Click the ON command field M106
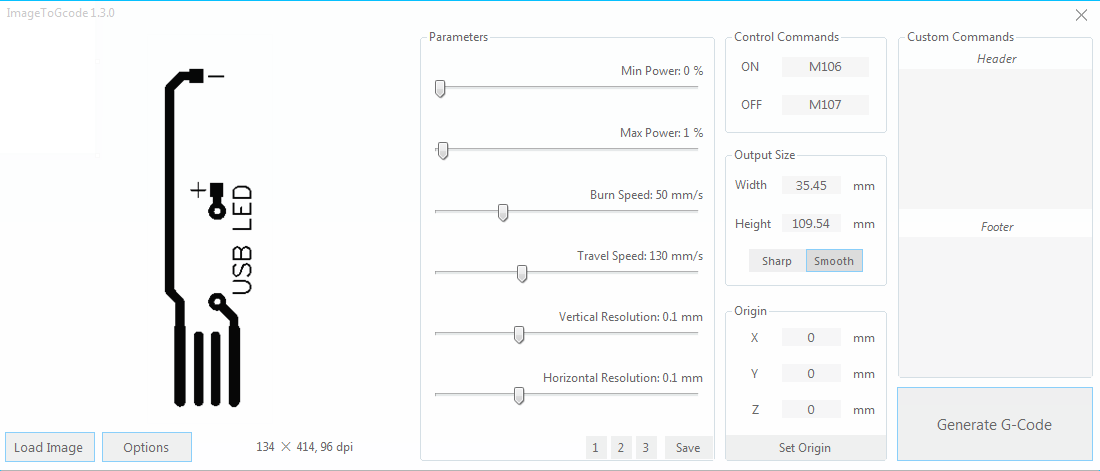Image resolution: width=1100 pixels, height=471 pixels. coord(825,67)
